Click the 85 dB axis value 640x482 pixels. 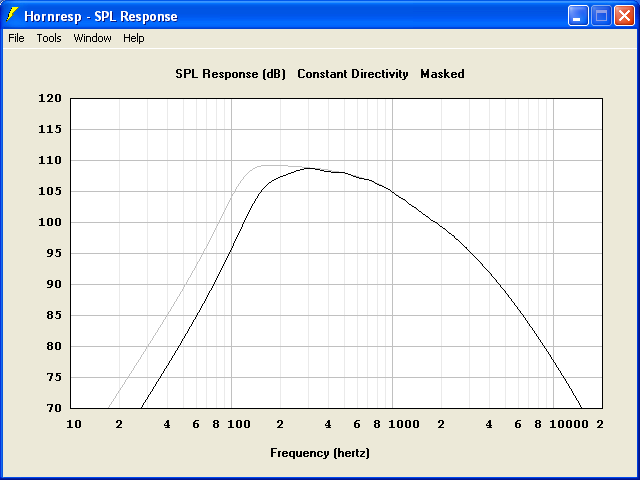pos(54,315)
